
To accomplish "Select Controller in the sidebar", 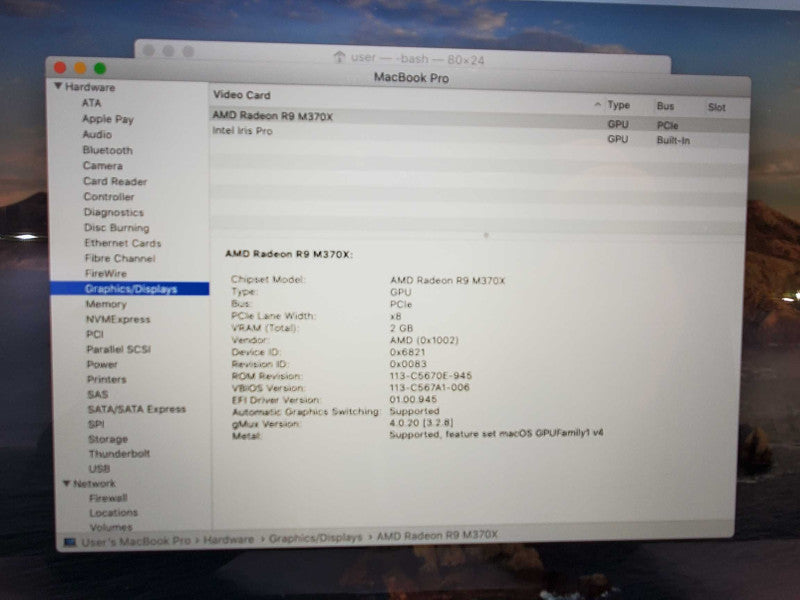I will click(109, 196).
